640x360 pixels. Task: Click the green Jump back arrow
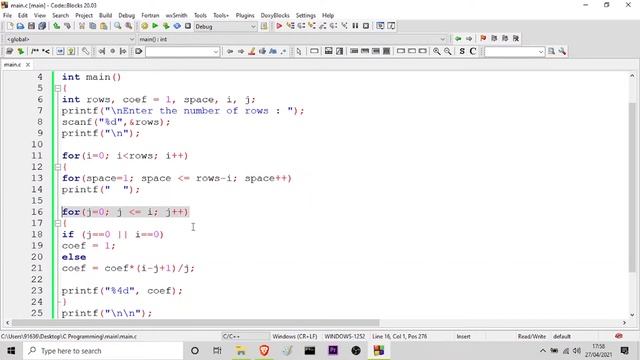coord(458,39)
